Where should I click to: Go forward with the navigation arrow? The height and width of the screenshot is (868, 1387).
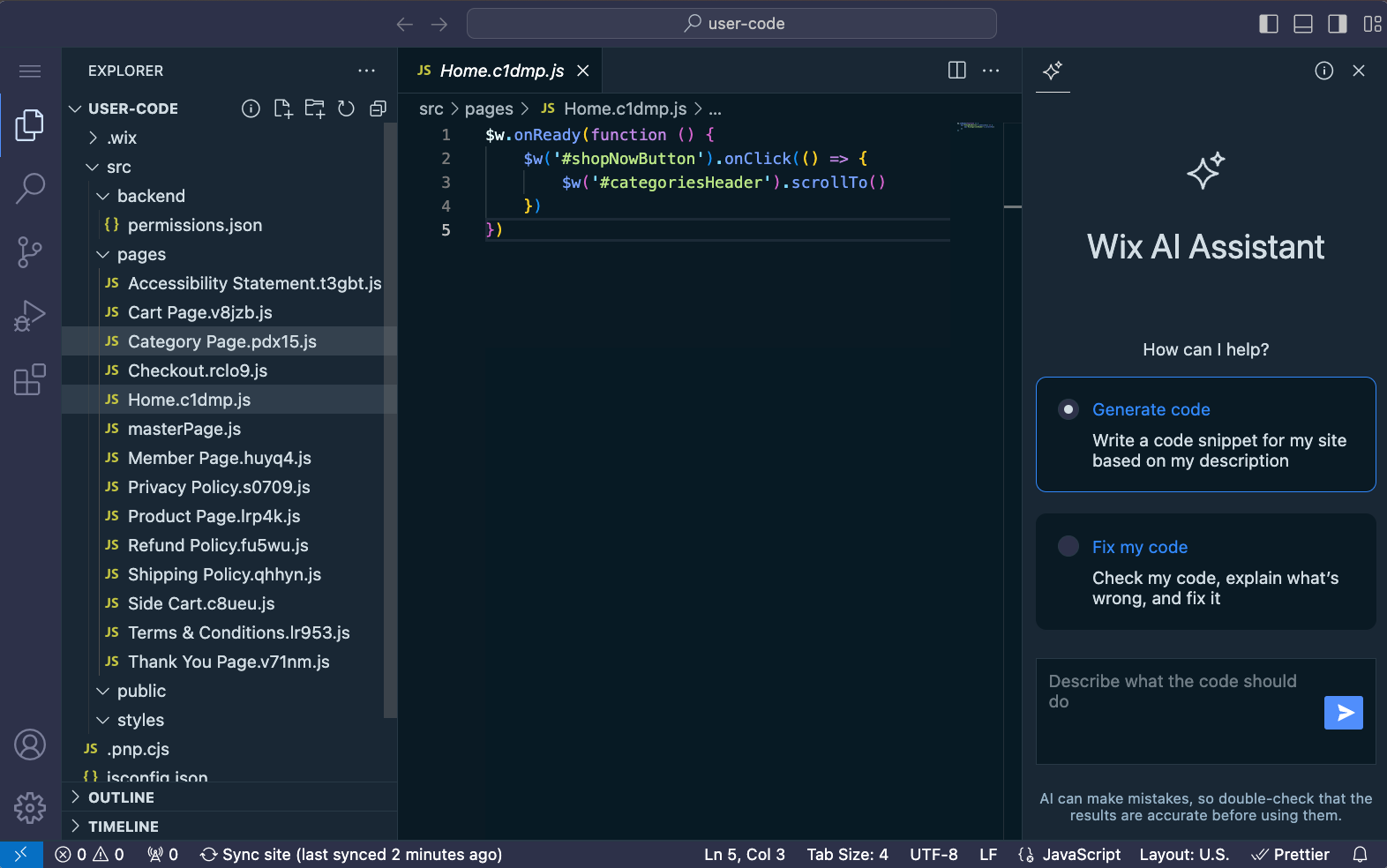pyautogui.click(x=439, y=24)
